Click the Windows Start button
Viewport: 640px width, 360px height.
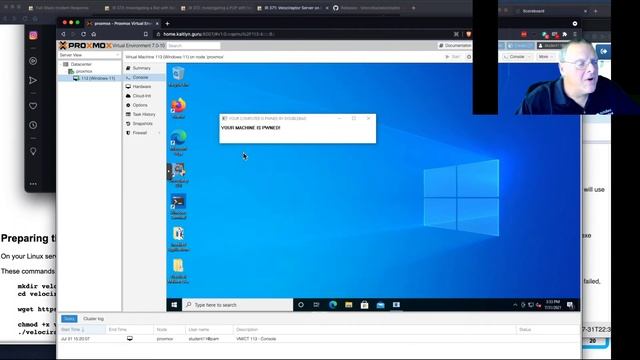(174, 305)
